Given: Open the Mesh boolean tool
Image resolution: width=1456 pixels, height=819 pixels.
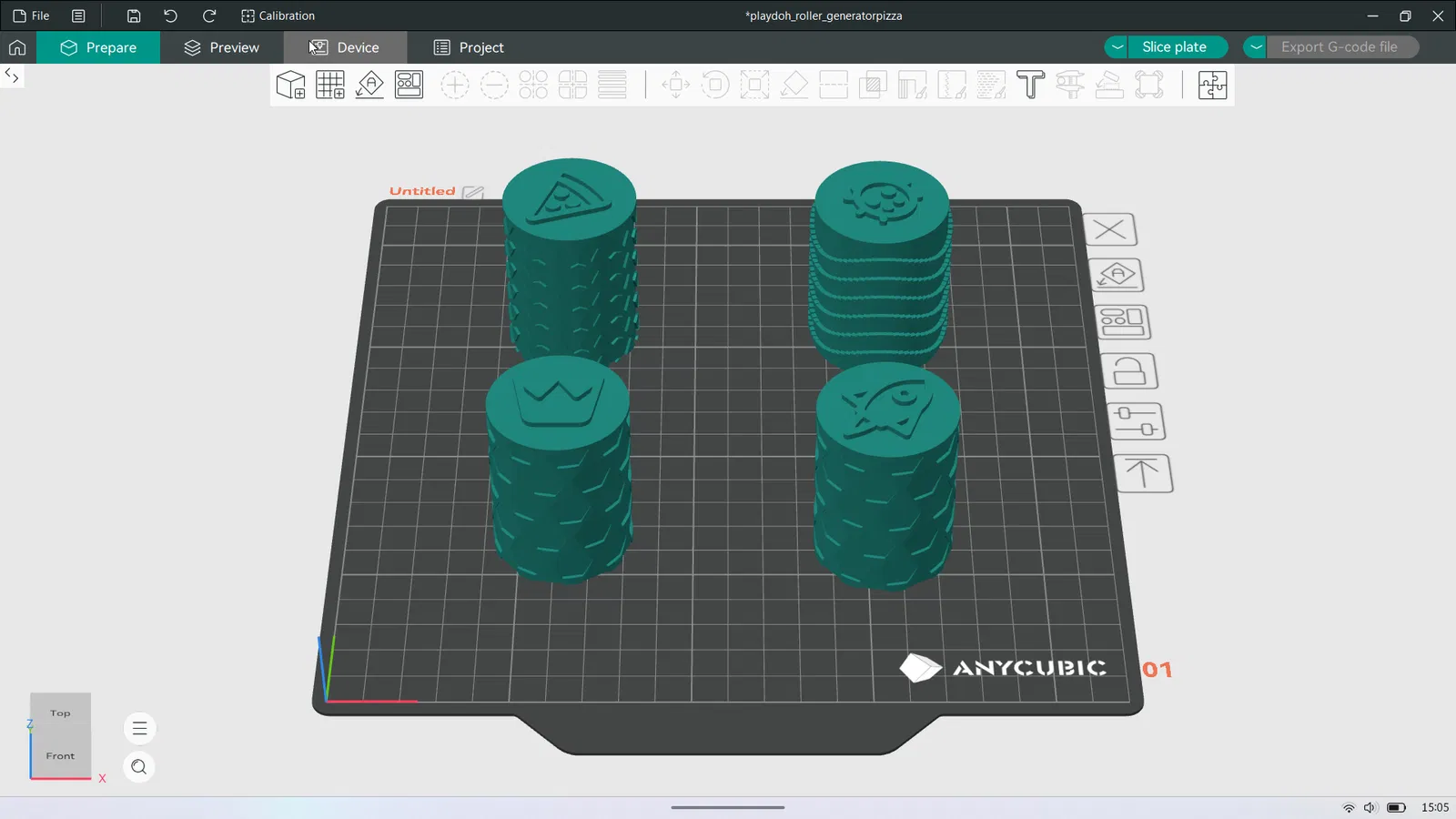Looking at the screenshot, I should point(873,85).
